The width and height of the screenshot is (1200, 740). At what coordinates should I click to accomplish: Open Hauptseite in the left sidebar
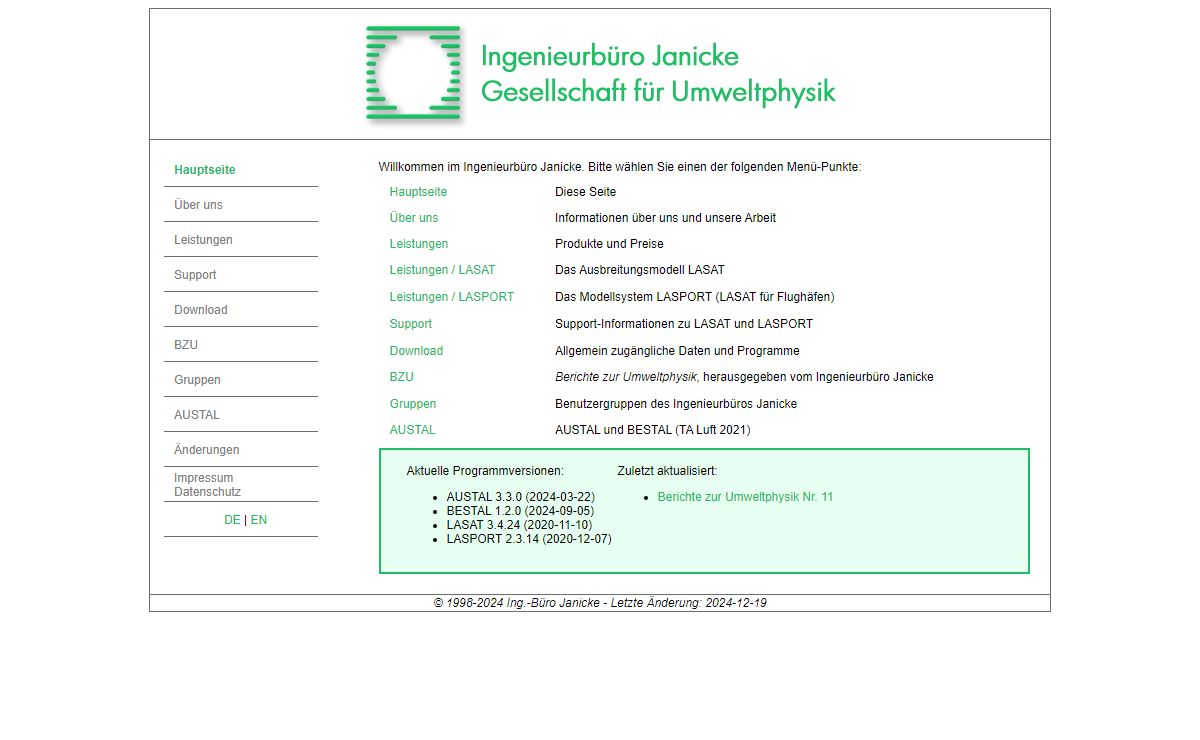(205, 170)
